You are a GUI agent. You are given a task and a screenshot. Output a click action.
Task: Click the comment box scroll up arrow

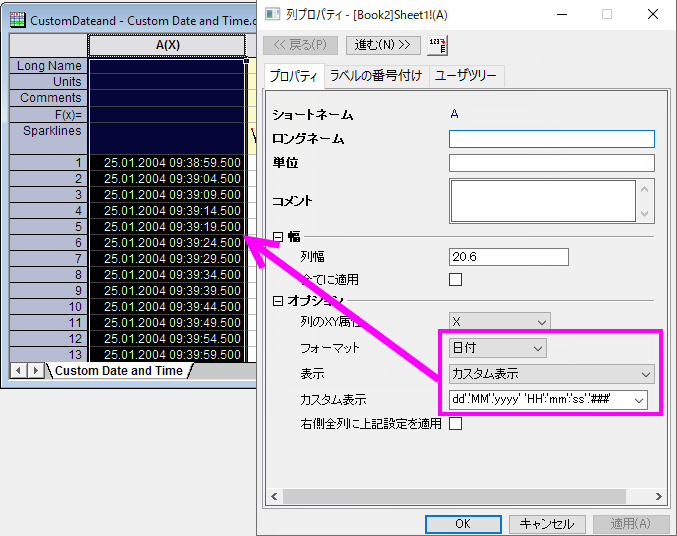pos(645,189)
